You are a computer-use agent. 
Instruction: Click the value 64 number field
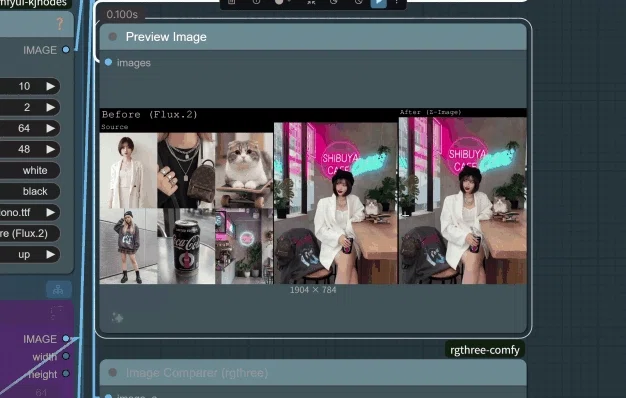pyautogui.click(x=30, y=128)
